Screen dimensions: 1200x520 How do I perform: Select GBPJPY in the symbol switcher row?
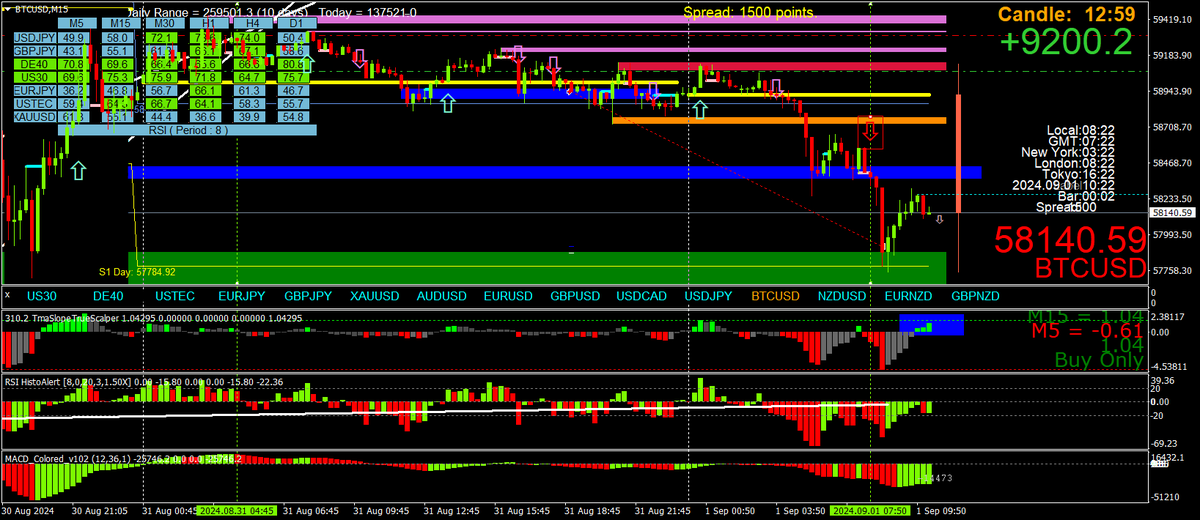coord(308,296)
